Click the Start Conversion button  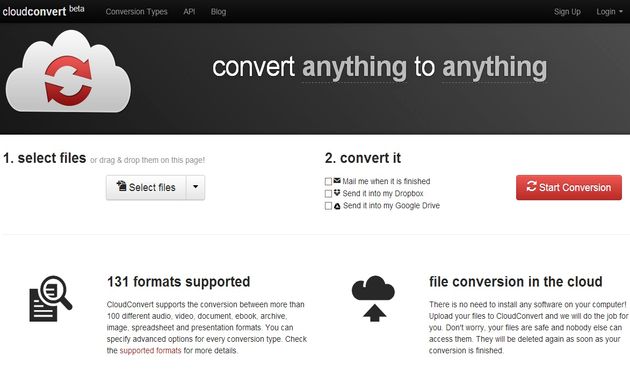coord(569,187)
